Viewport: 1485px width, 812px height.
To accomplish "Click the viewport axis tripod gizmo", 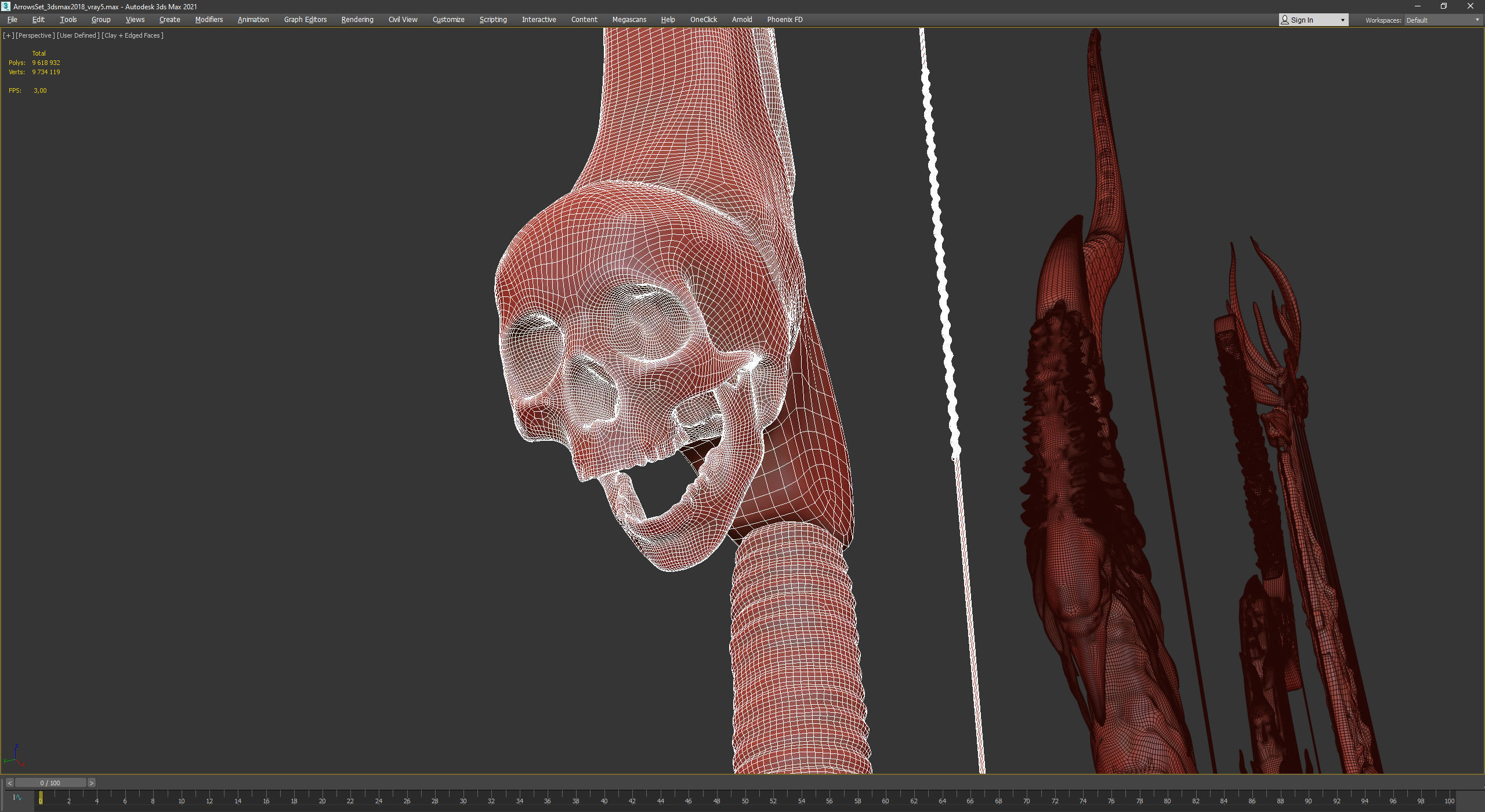I will point(15,756).
